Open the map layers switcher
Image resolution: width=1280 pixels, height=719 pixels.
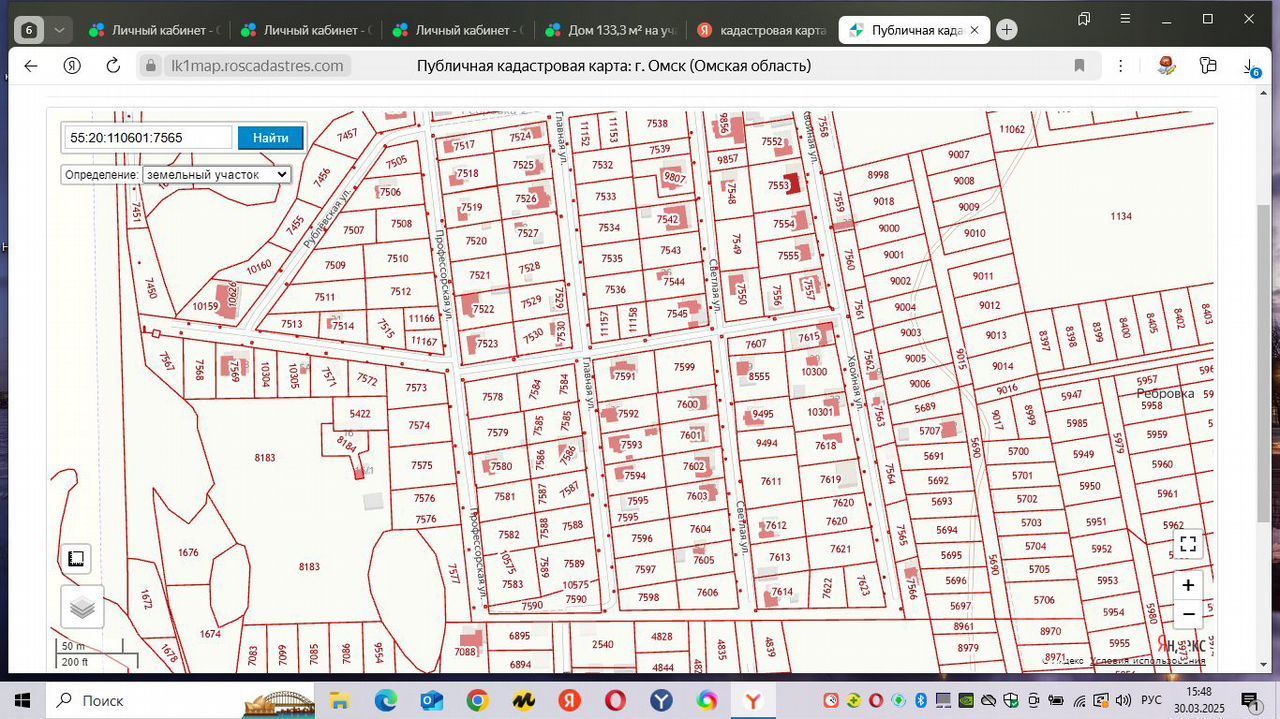pos(82,607)
